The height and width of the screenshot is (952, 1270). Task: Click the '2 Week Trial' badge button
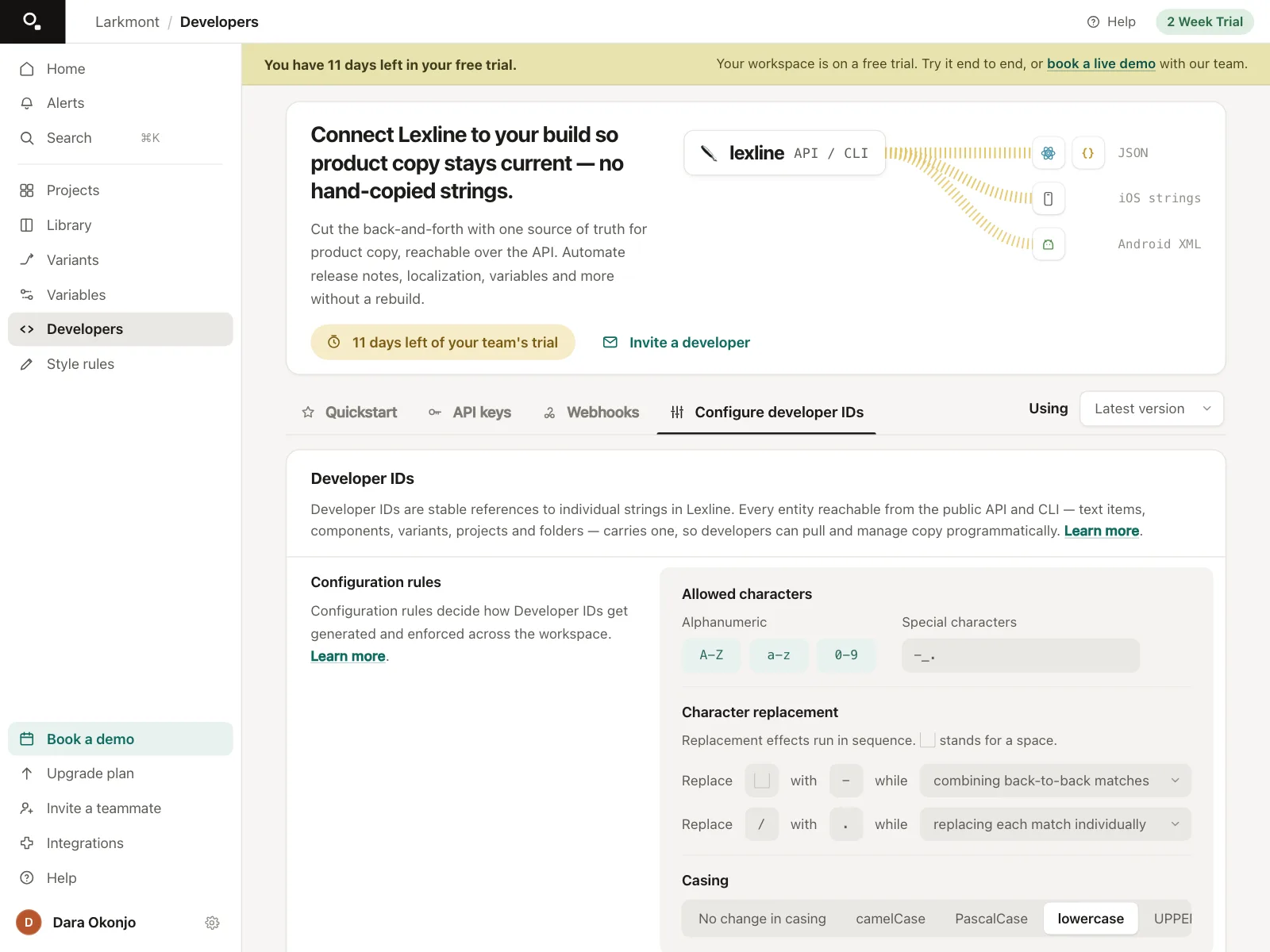point(1205,21)
